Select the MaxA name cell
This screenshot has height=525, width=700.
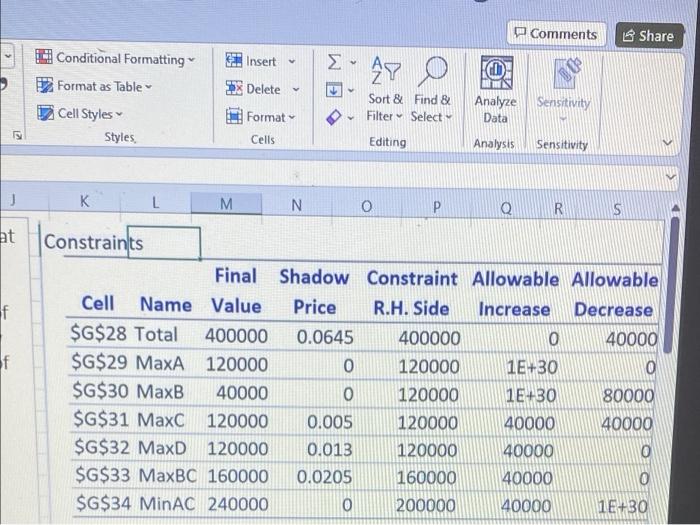click(x=160, y=363)
